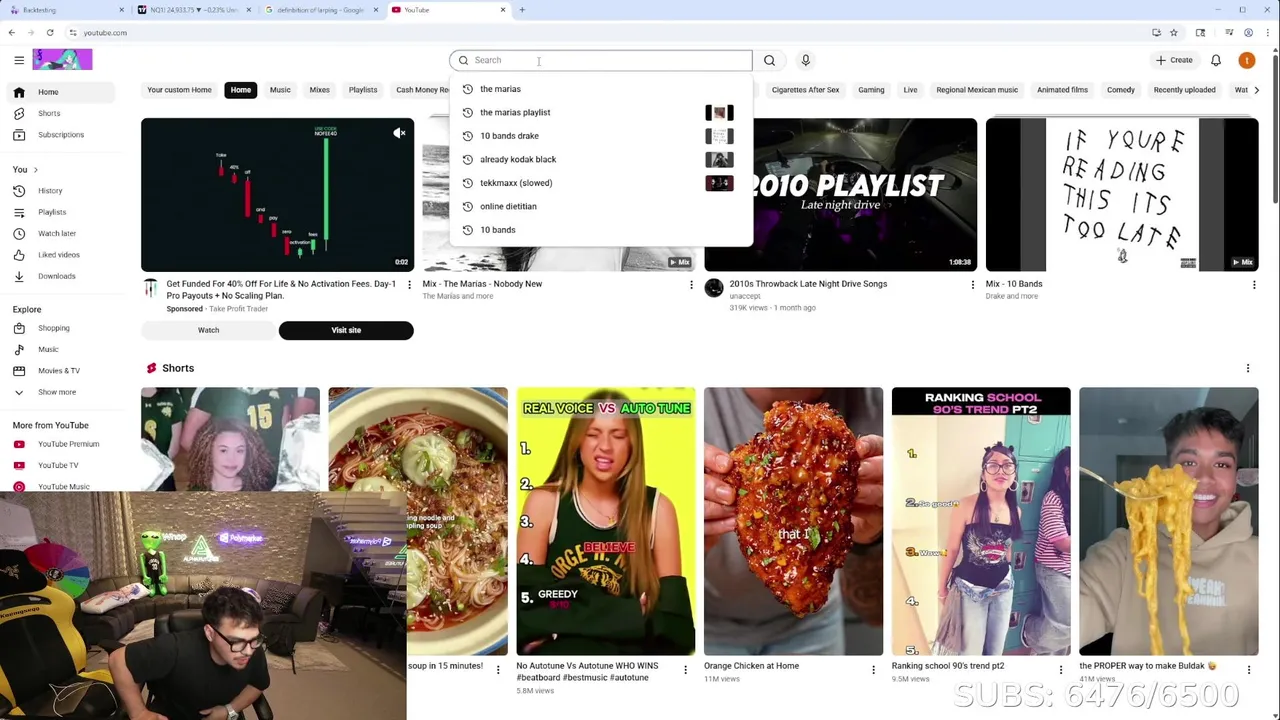Open the Real Voice vs Auto Tune short
1280x720 pixels.
(605, 521)
